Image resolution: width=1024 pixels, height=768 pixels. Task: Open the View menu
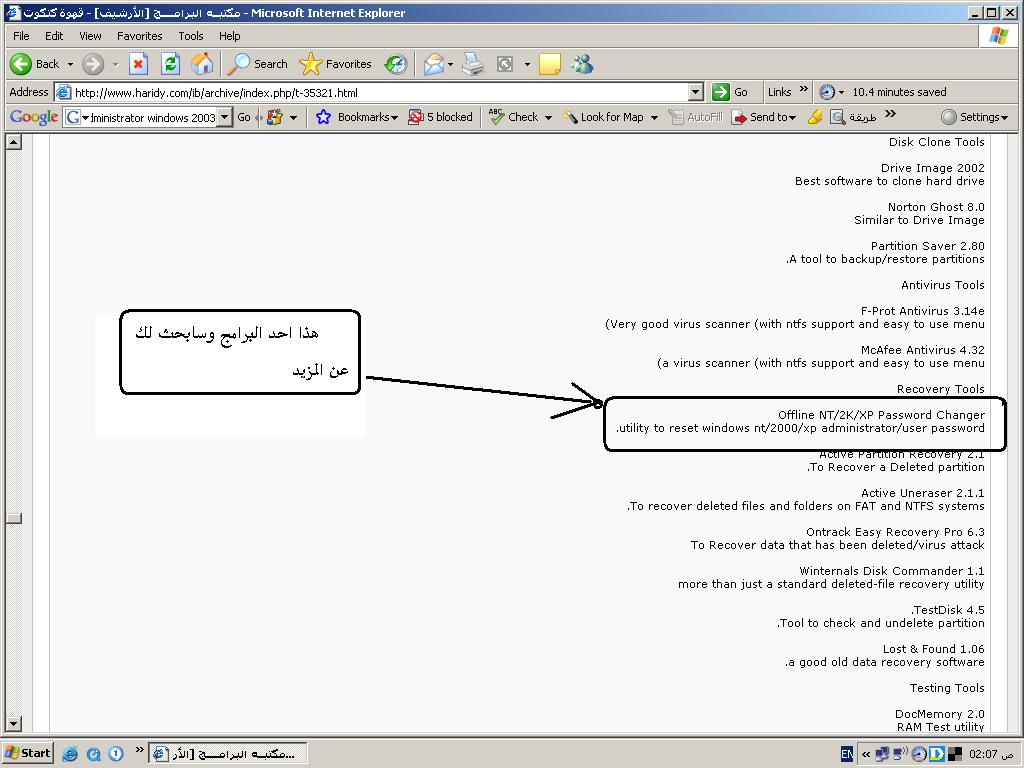90,36
